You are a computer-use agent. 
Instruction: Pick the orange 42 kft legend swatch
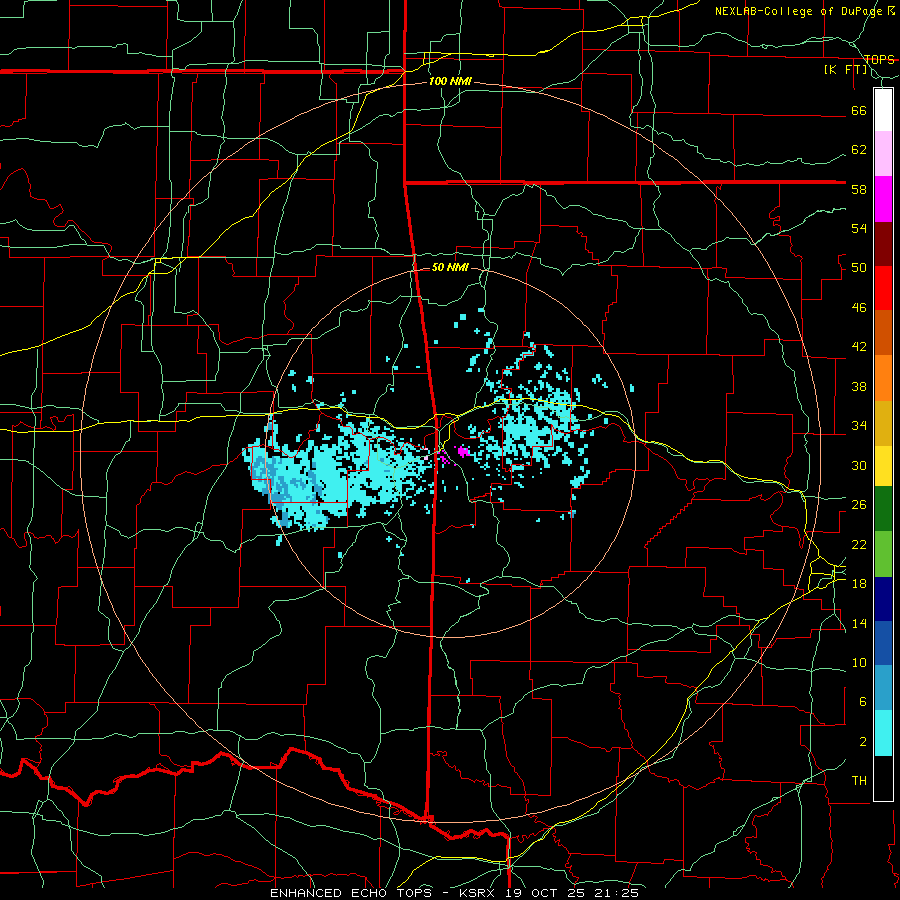point(883,377)
